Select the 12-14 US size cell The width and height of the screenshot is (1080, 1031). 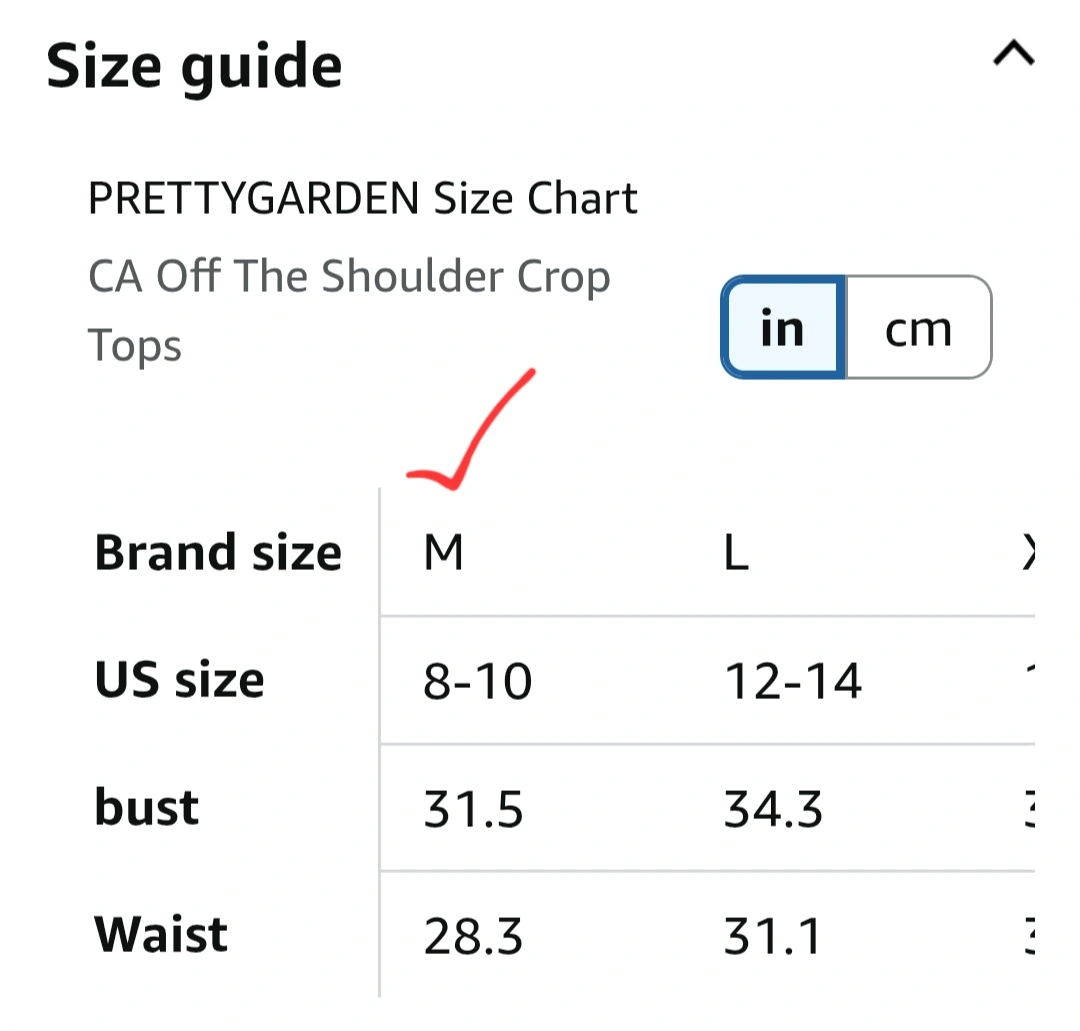click(x=792, y=682)
